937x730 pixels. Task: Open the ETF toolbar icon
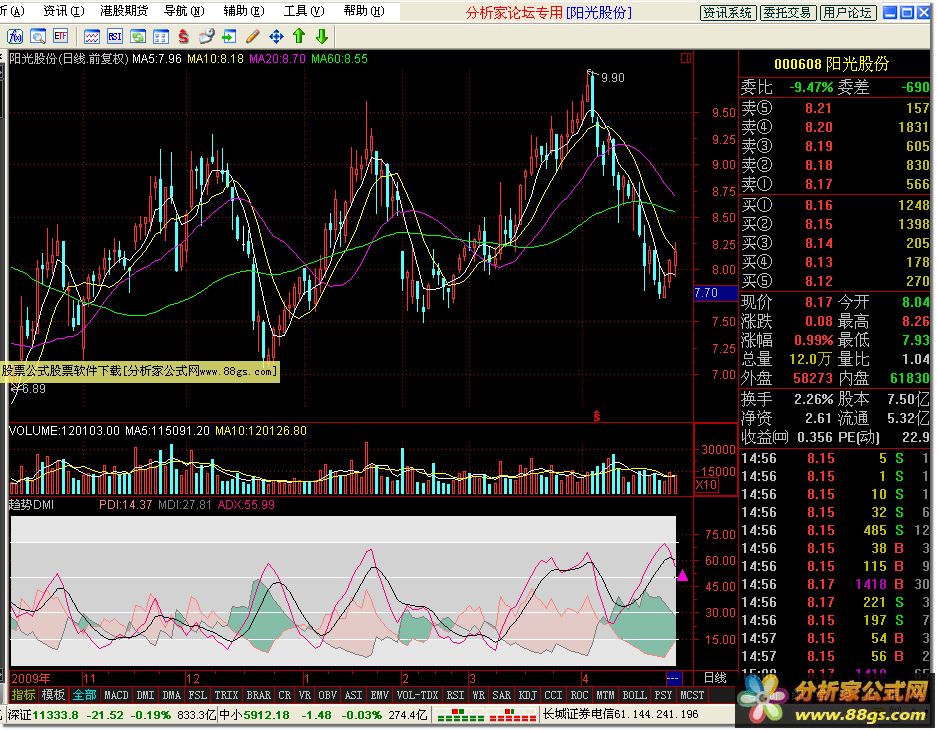pyautogui.click(x=60, y=36)
